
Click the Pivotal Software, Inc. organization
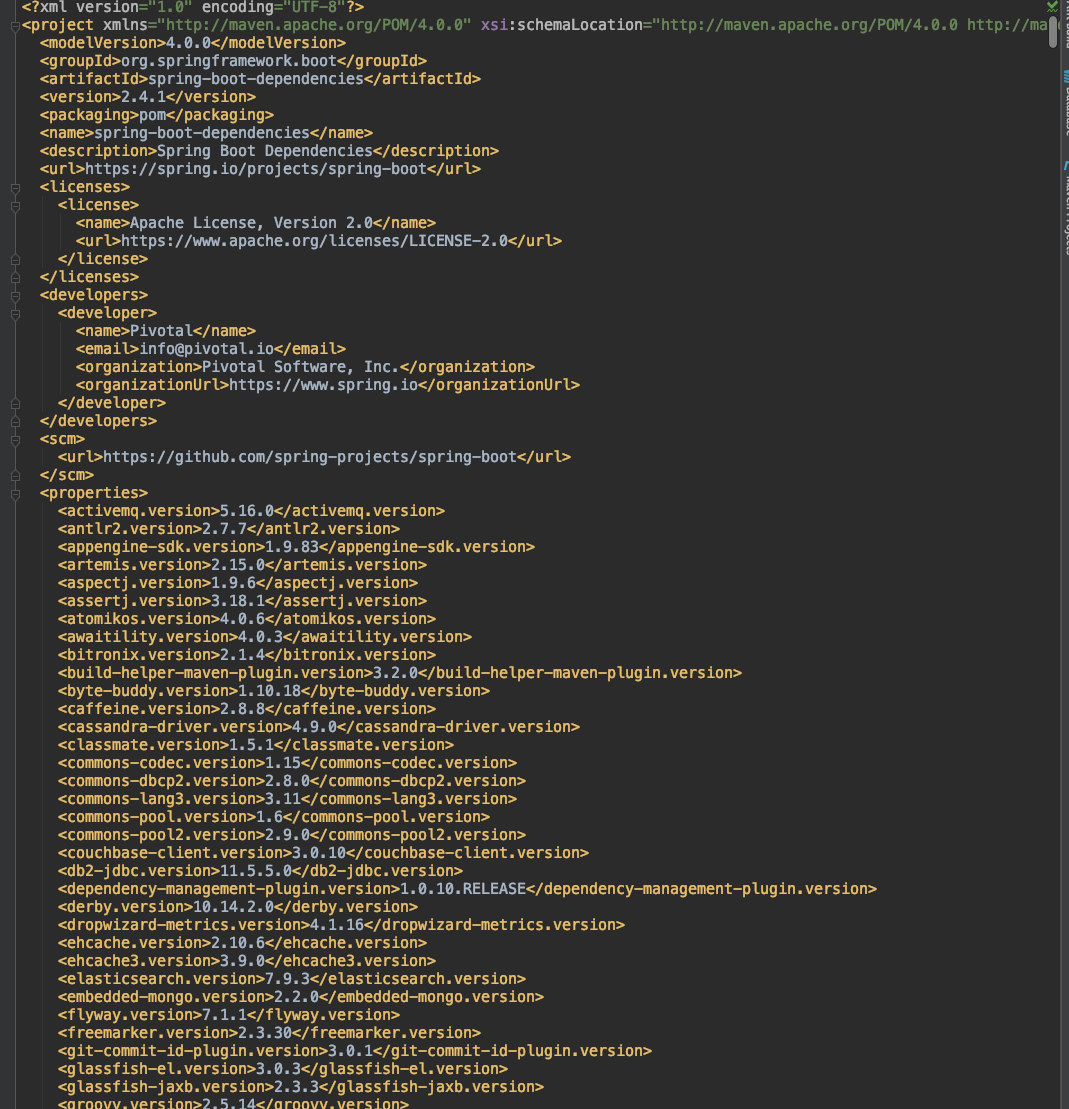(301, 367)
